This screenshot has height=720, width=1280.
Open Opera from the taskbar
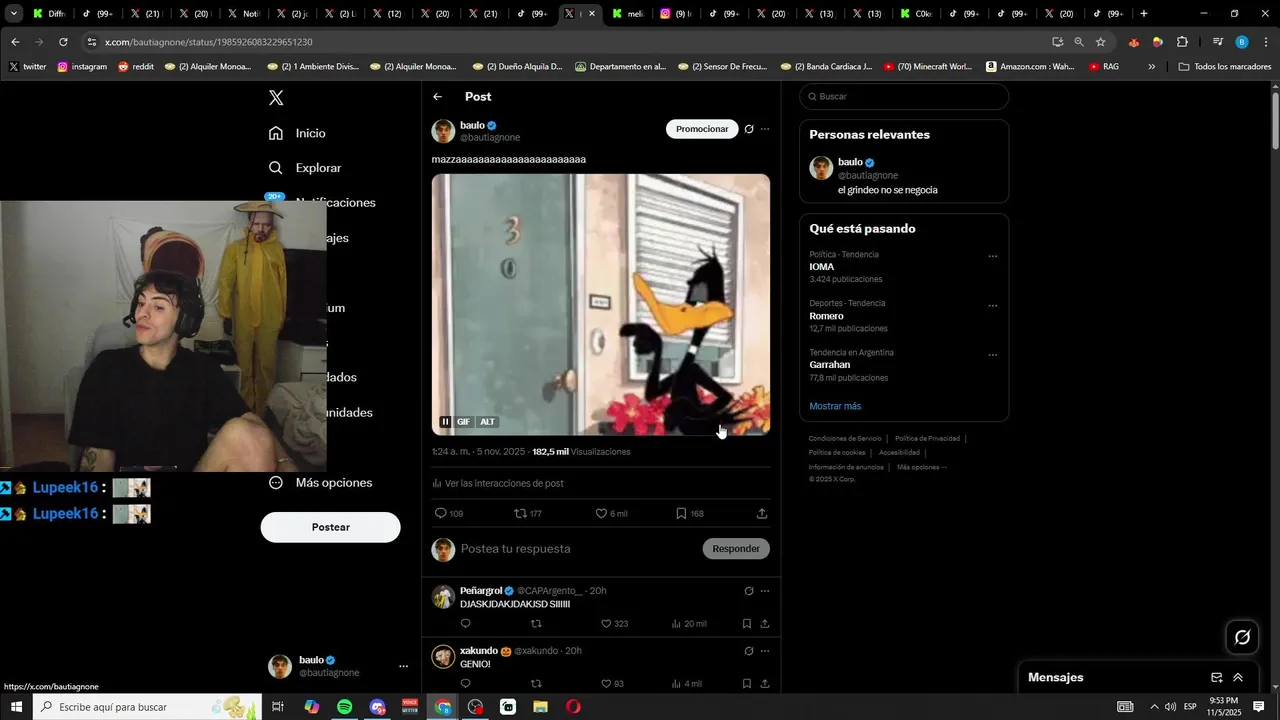[x=573, y=707]
